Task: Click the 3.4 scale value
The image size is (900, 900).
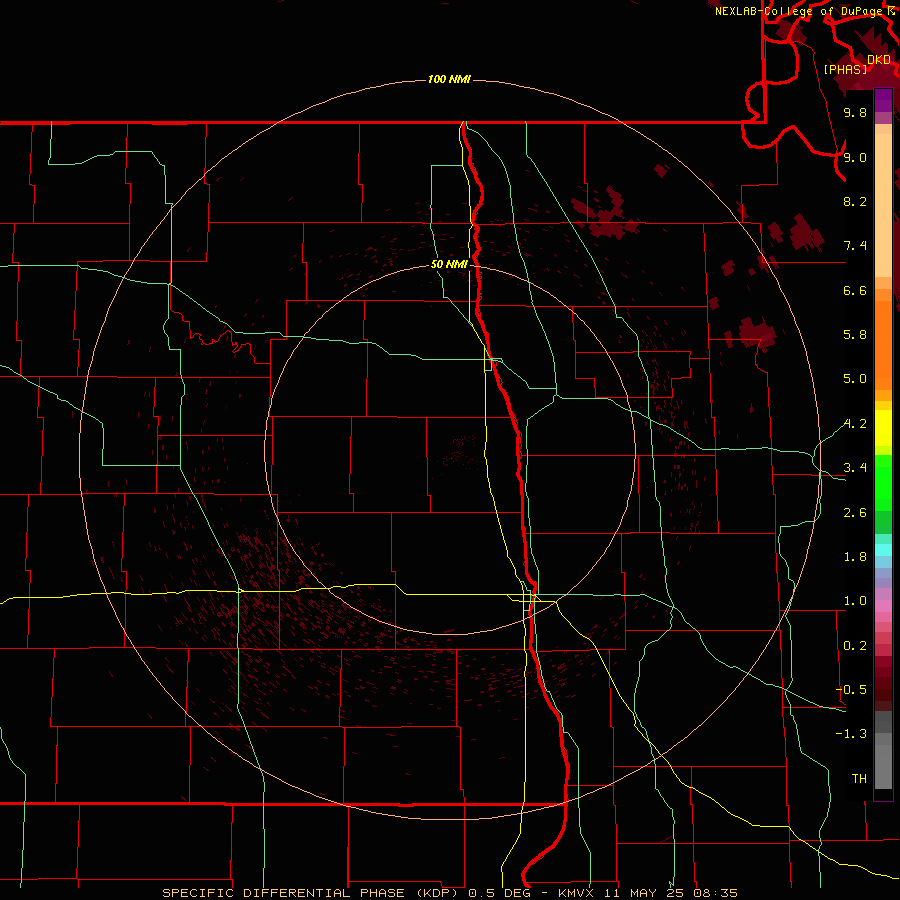Action: tap(855, 468)
